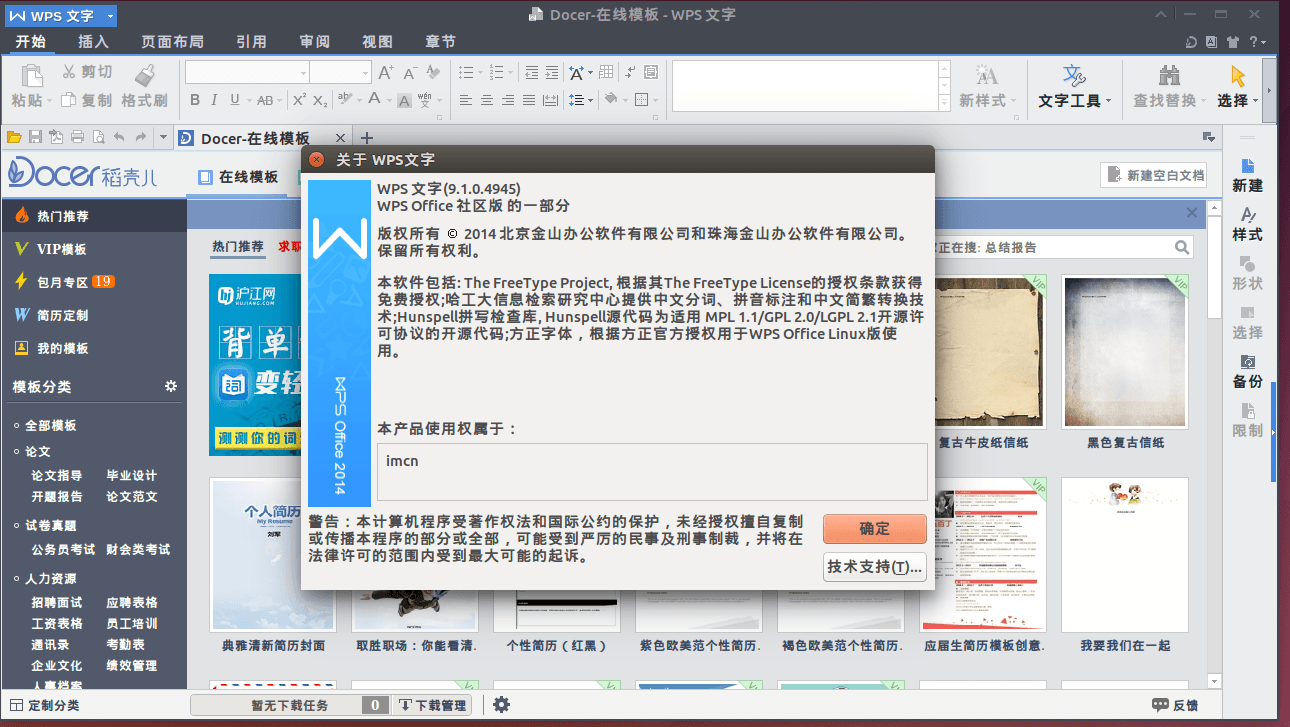Viewport: 1290px width, 727px height.
Task: Click the save floppy disk icon
Action: point(35,137)
